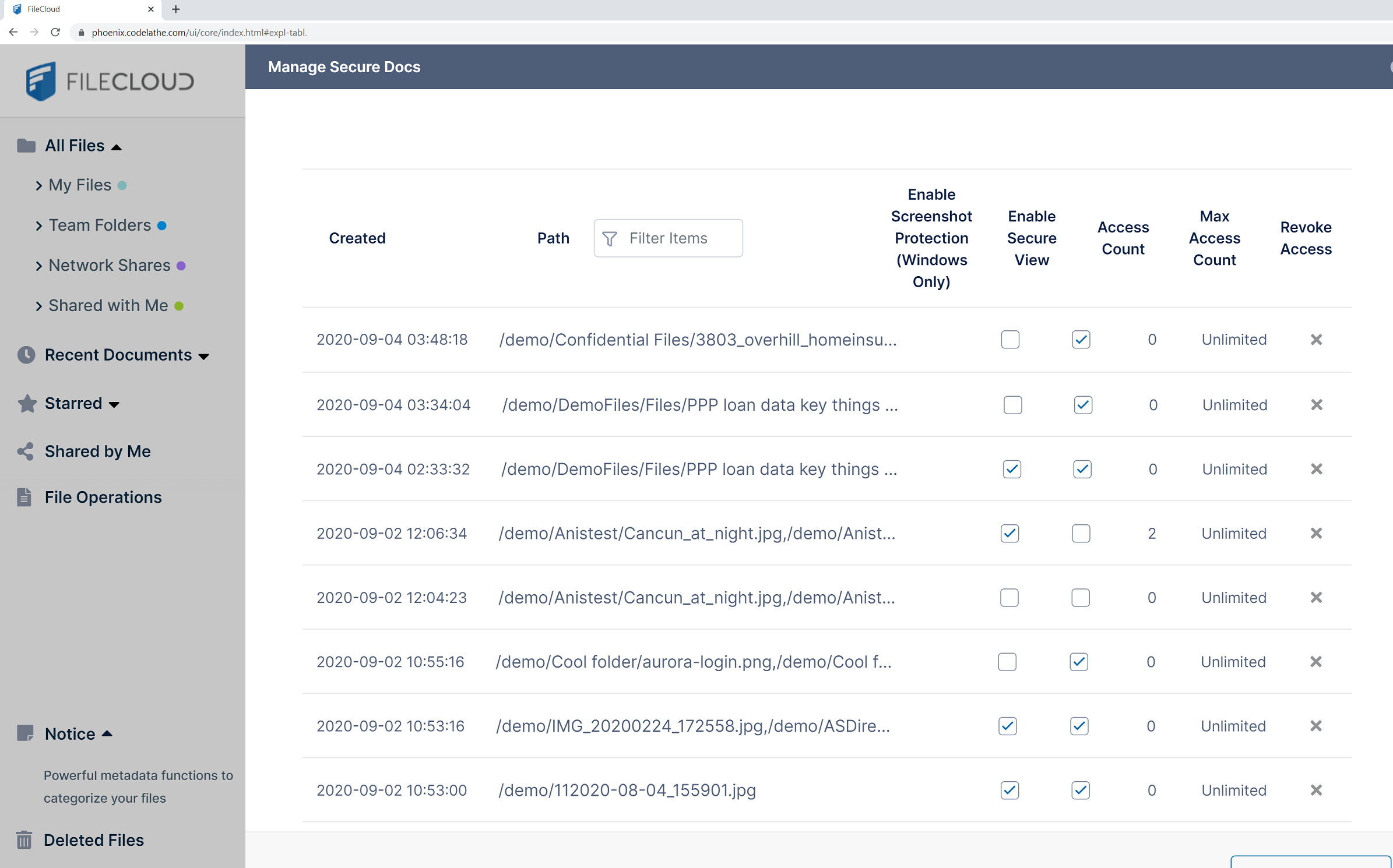
Task: Open a new browser tab
Action: click(x=176, y=9)
